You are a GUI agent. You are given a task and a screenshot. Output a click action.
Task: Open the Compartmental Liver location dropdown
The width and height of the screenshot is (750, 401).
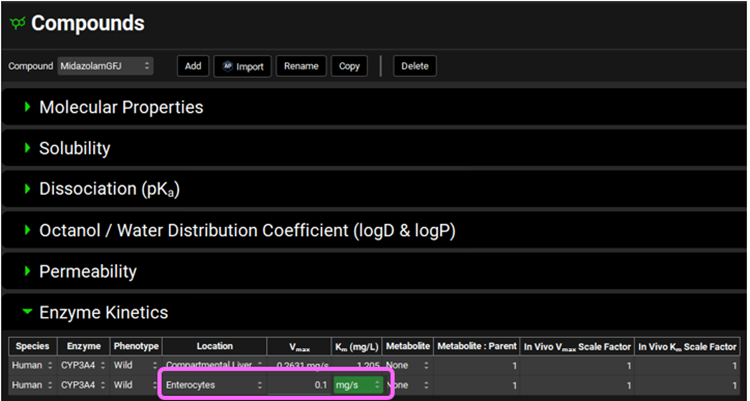pos(213,365)
